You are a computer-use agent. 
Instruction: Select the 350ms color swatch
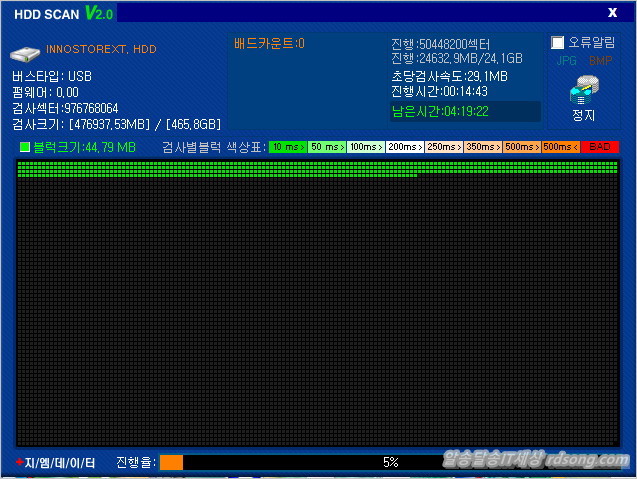point(483,147)
